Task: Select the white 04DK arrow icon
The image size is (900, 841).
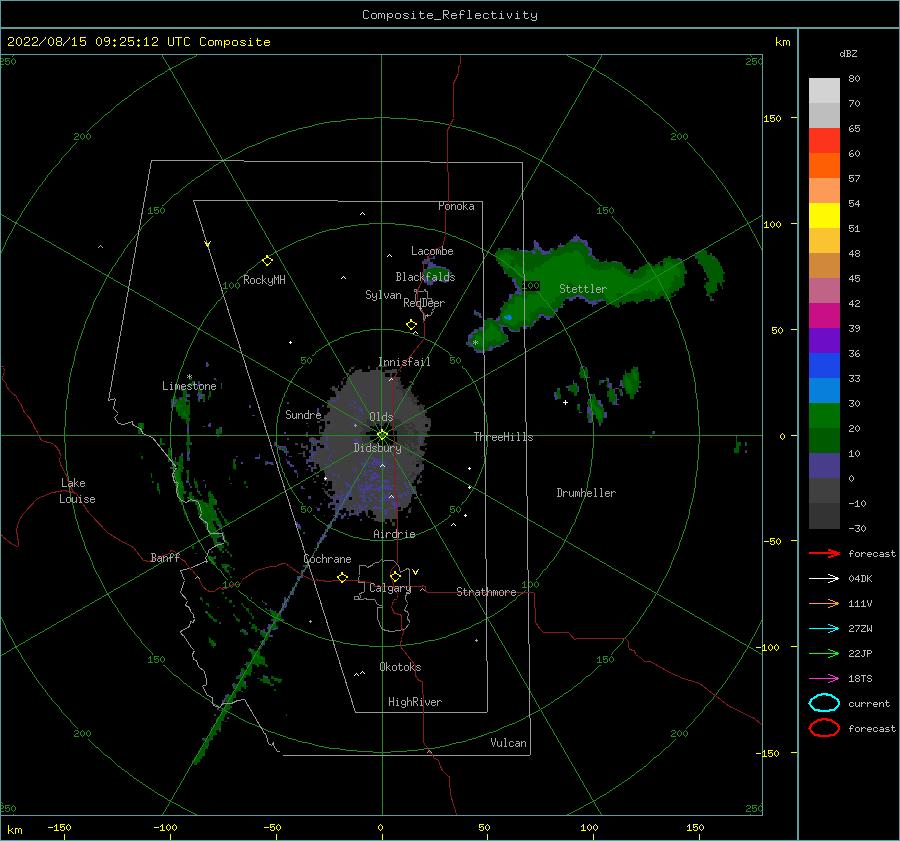Action: 824,579
